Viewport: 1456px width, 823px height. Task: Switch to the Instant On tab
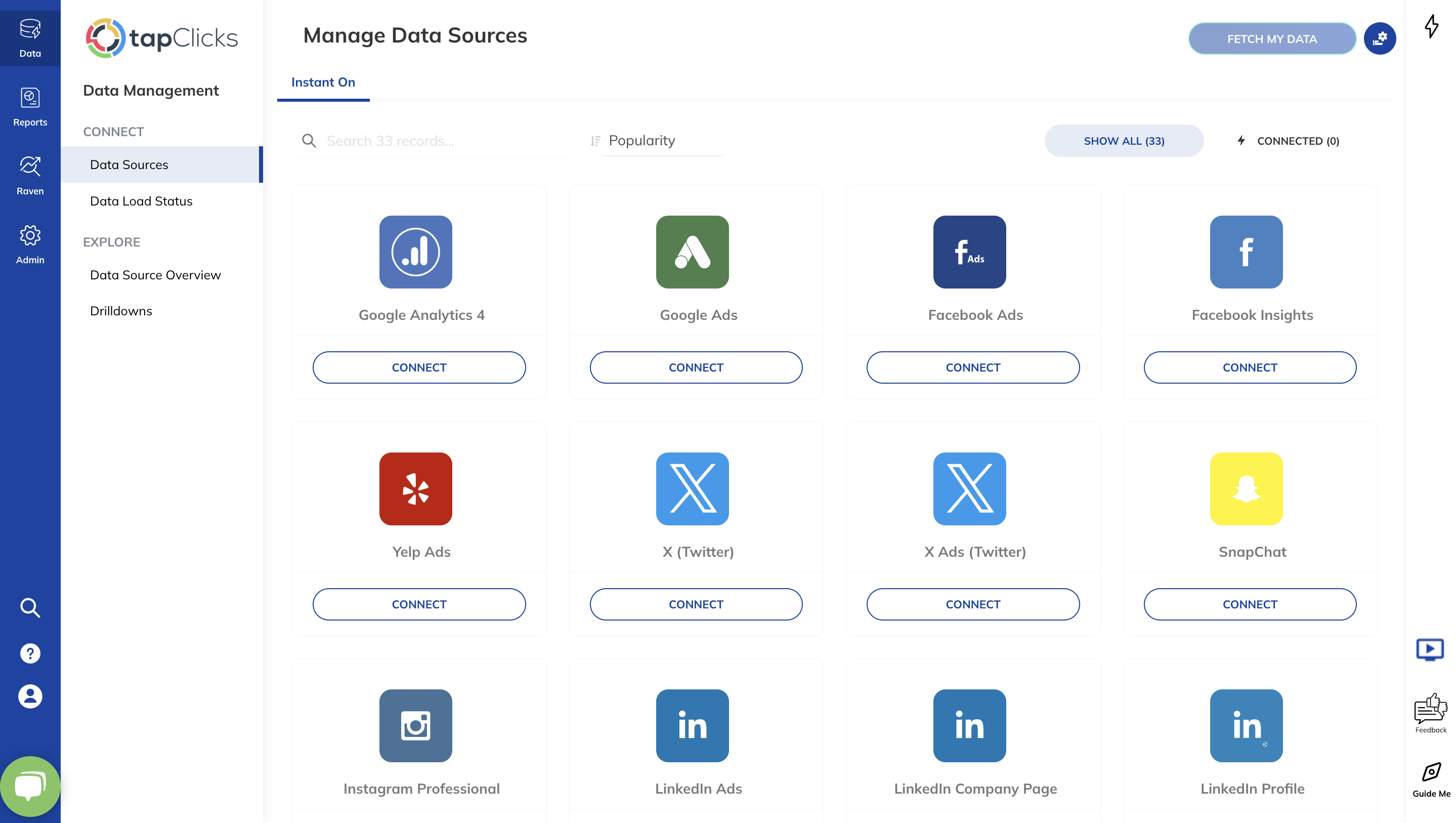point(323,83)
